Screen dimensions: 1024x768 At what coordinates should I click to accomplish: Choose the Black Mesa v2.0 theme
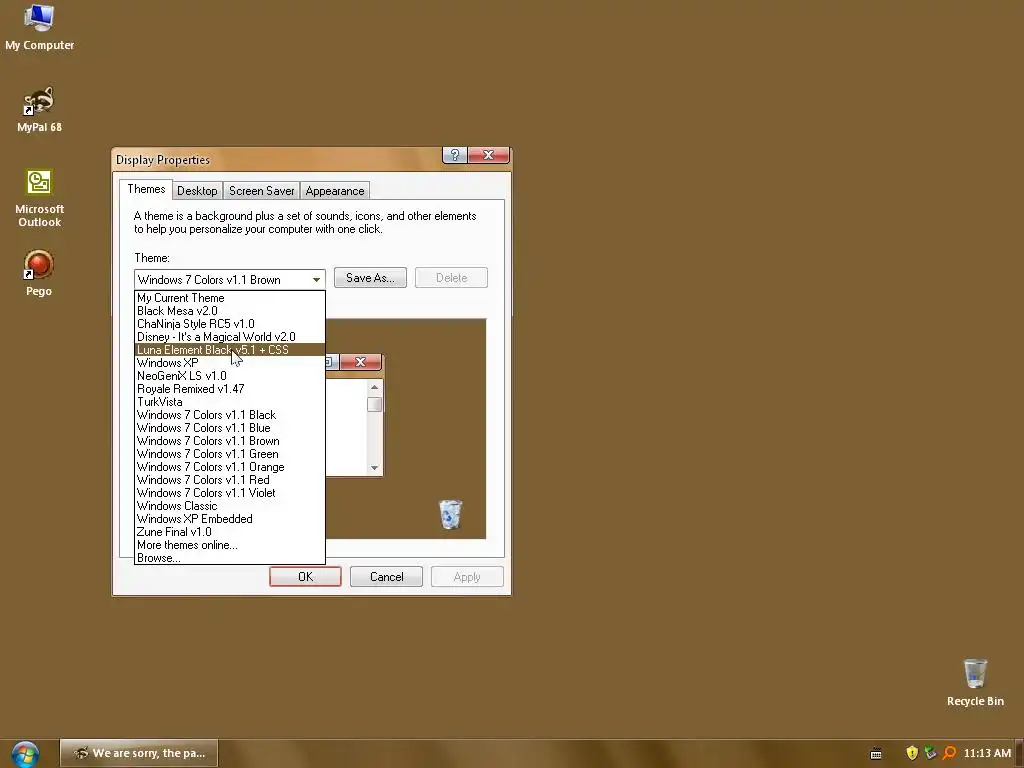coord(230,311)
